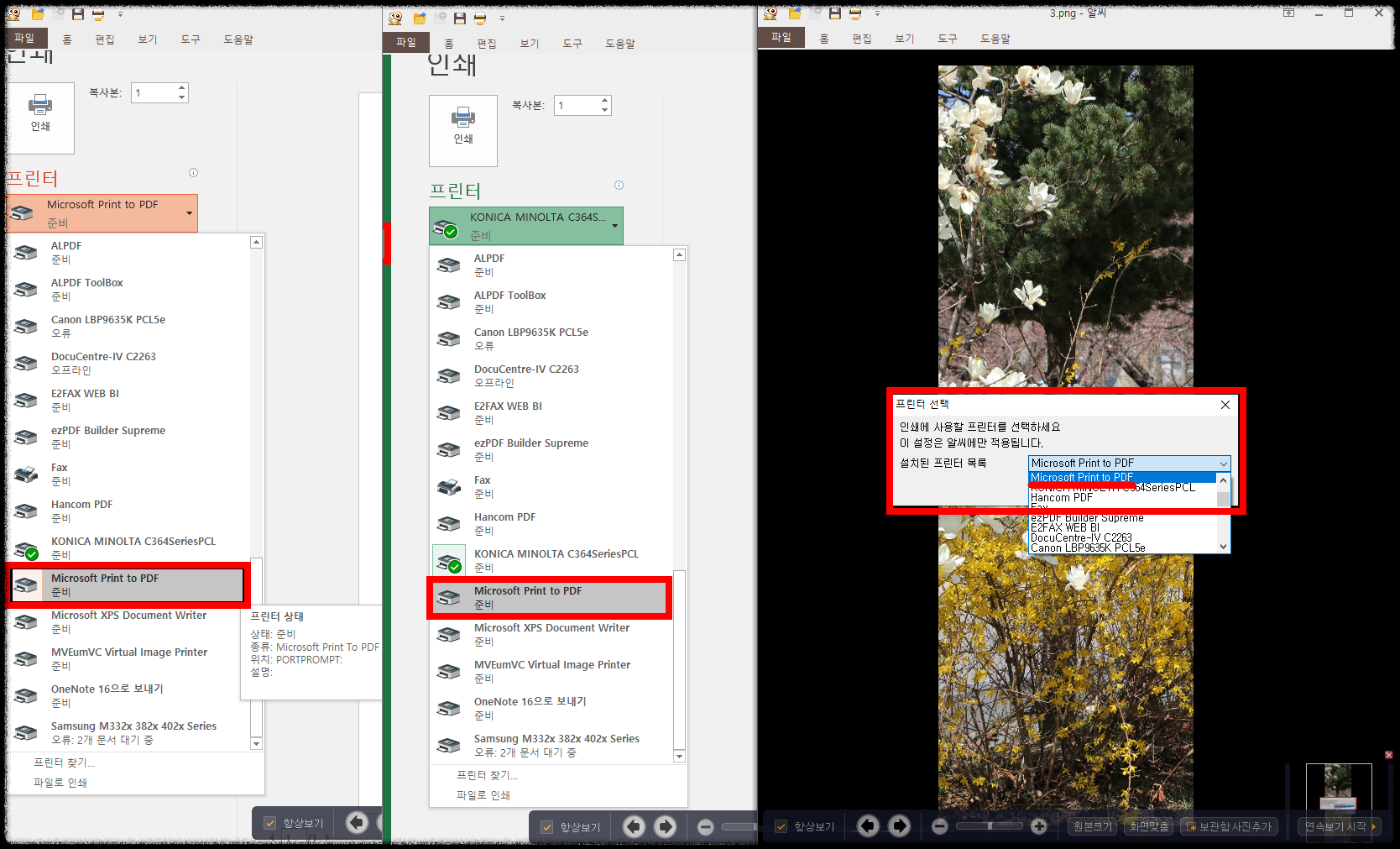Viewport: 1400px width, 849px height.
Task: Open the KONICA MINOLTA printer dropdown in the middle window
Action: point(526,226)
